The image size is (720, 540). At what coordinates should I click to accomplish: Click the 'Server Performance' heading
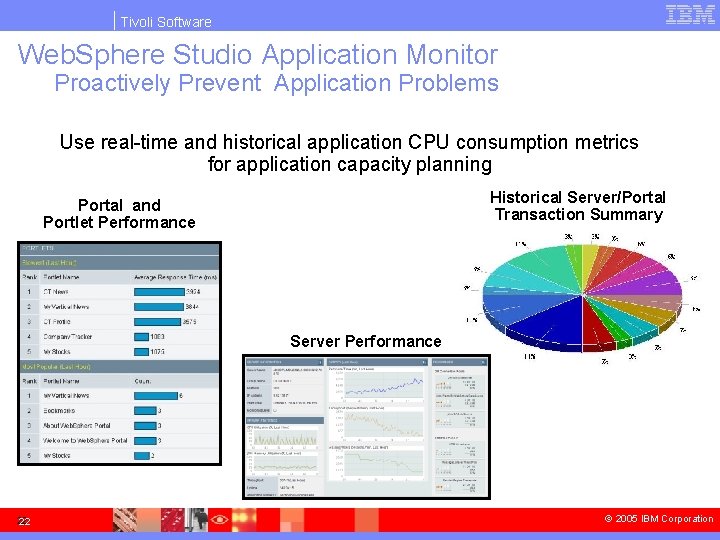click(x=366, y=341)
